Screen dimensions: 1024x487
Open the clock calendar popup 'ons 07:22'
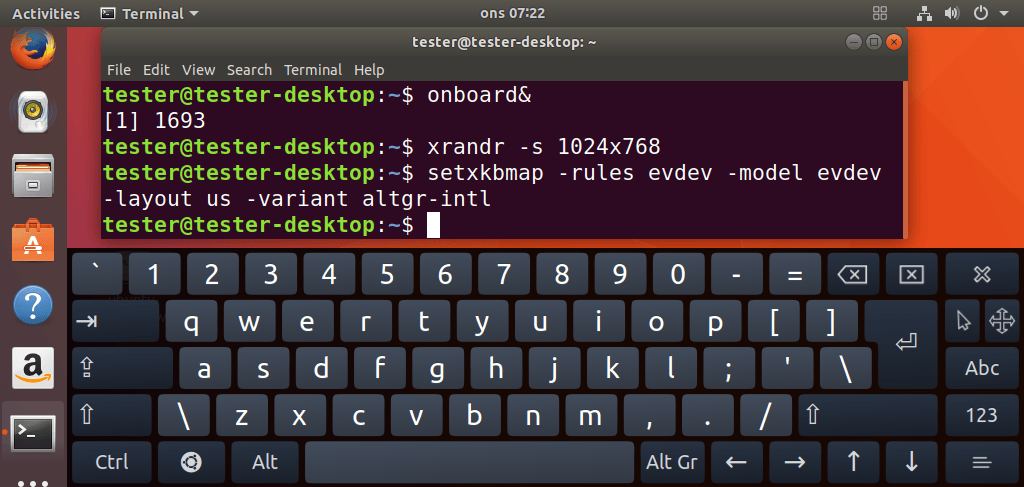point(512,13)
